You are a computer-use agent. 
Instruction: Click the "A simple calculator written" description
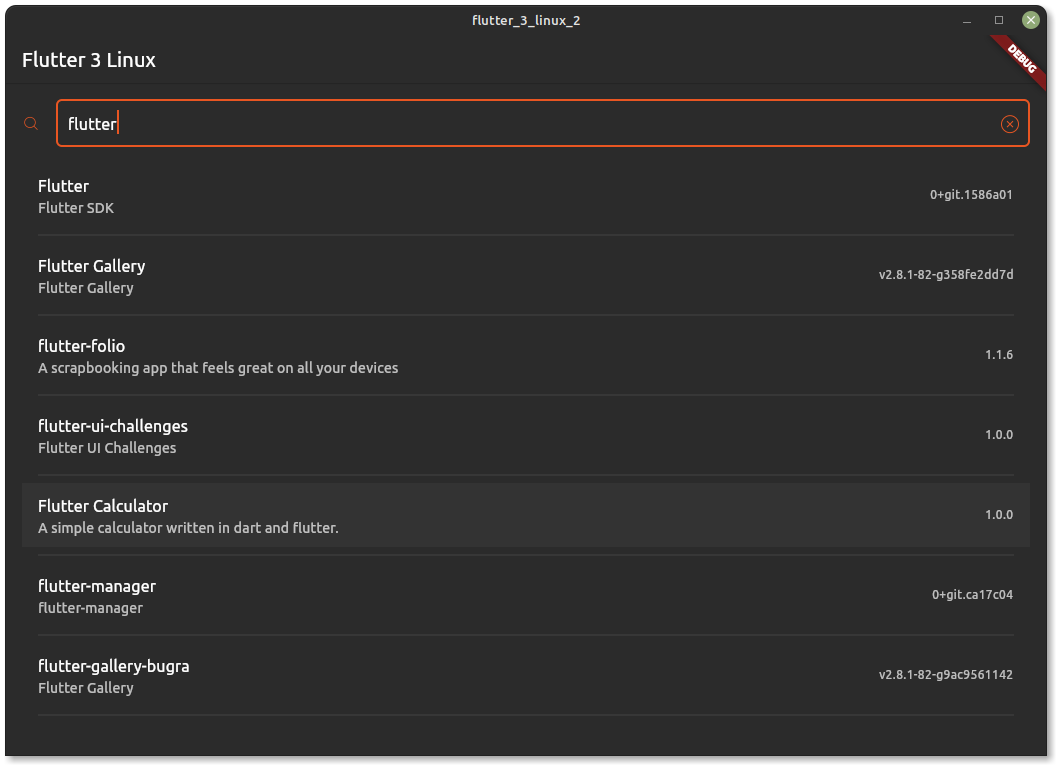click(x=188, y=528)
